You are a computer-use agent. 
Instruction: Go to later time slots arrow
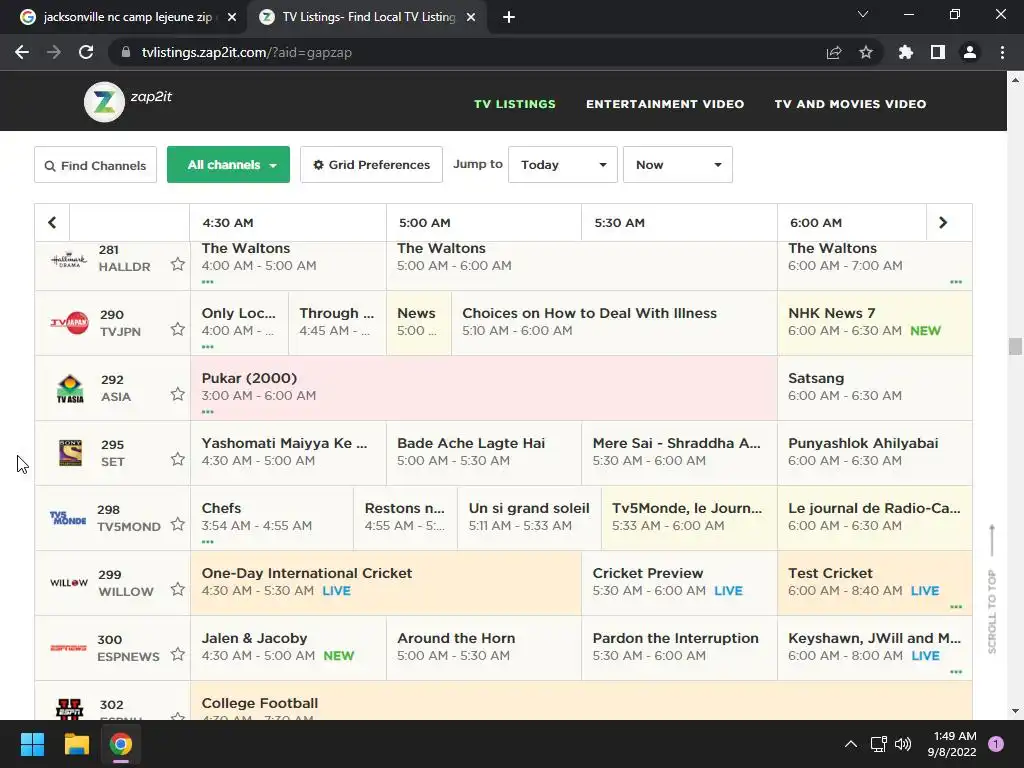click(943, 223)
